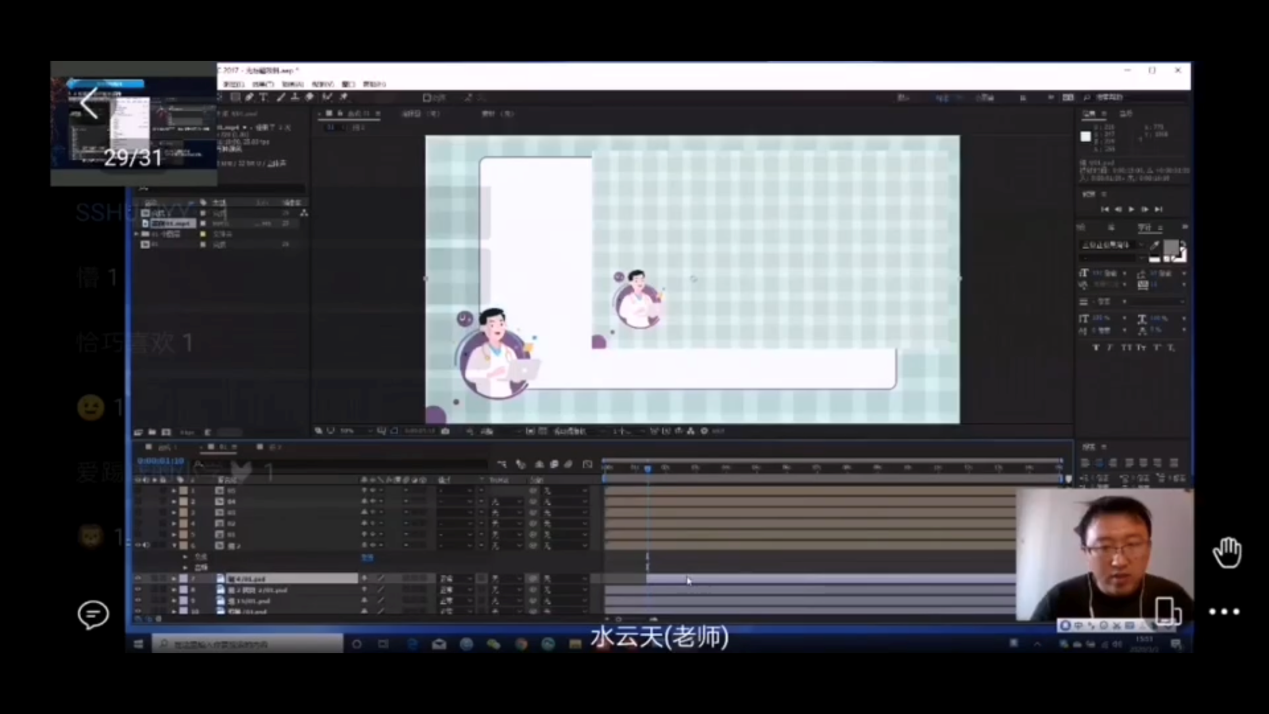The width and height of the screenshot is (1269, 714).
Task: Enable frame blending for the timeline
Action: [x=553, y=464]
